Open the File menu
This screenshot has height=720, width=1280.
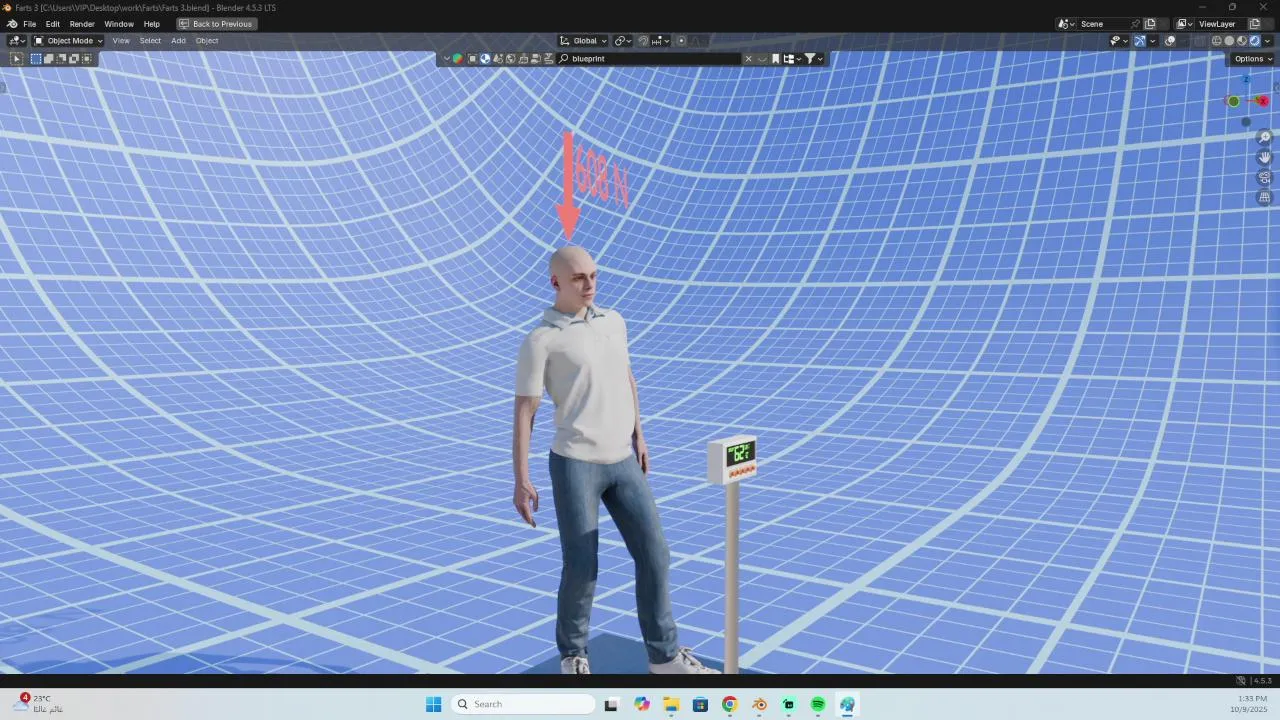tap(30, 24)
